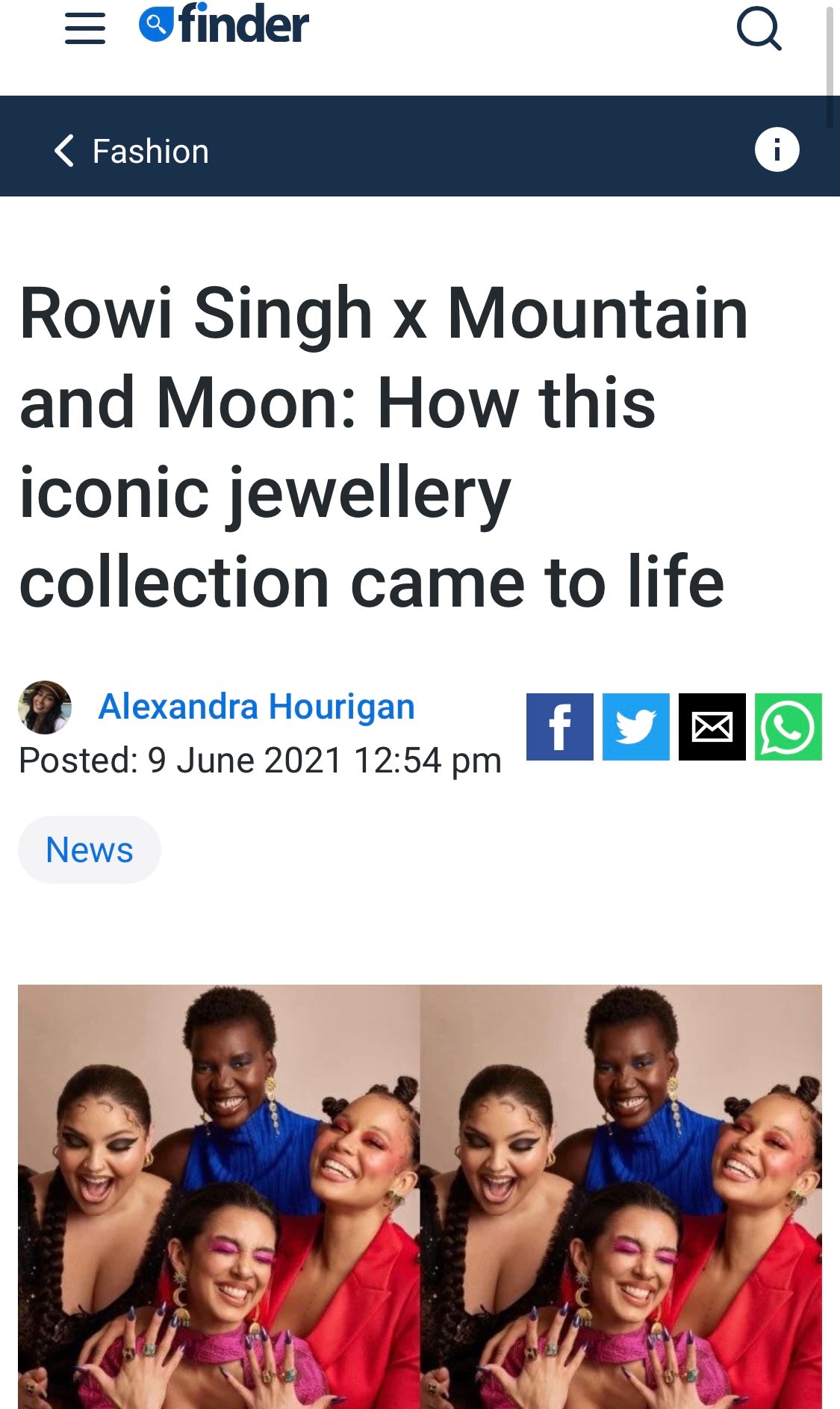This screenshot has height=1409, width=840.
Task: Share the article on WhatsApp
Action: point(788,727)
